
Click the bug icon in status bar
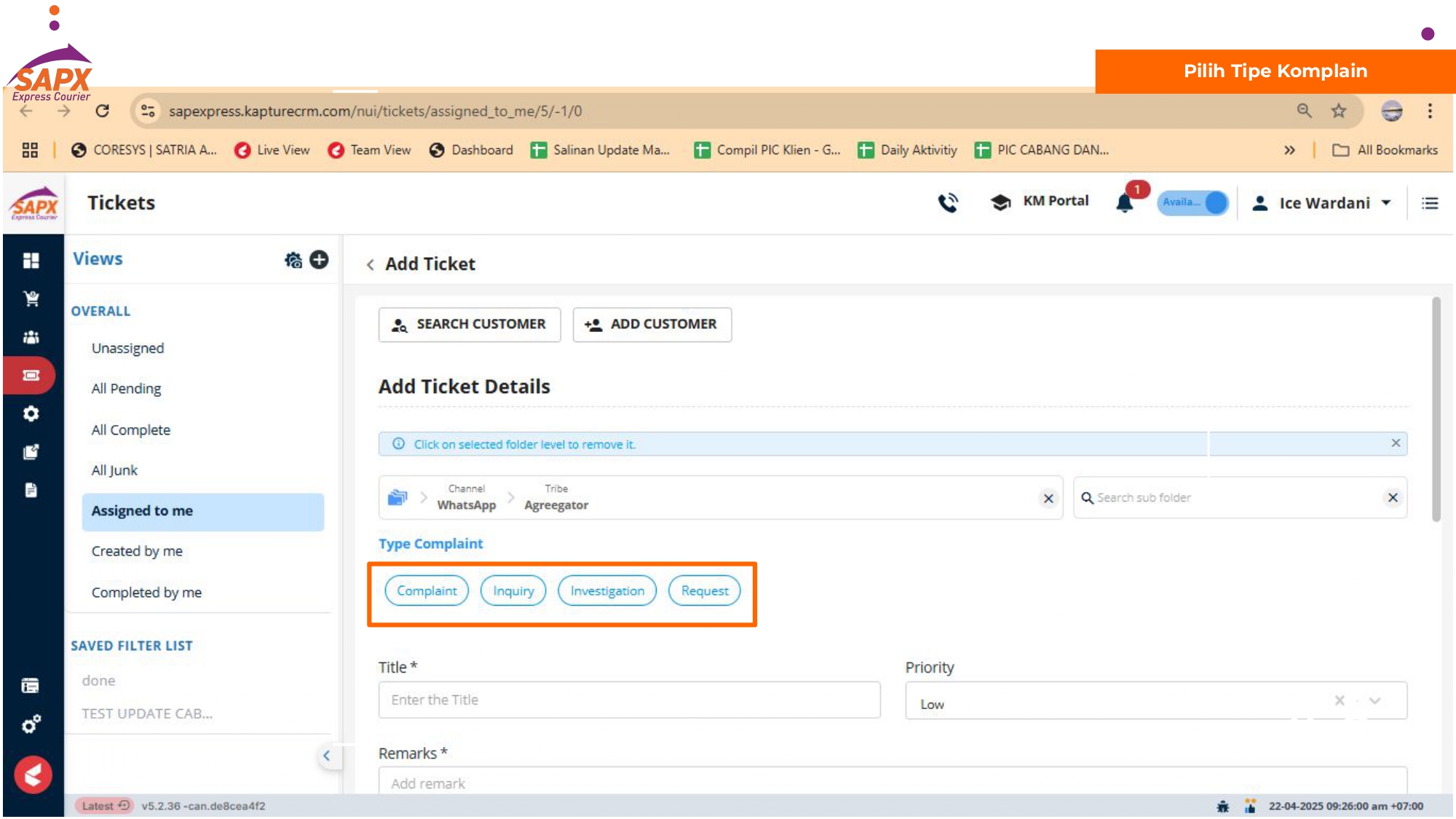(x=1223, y=806)
